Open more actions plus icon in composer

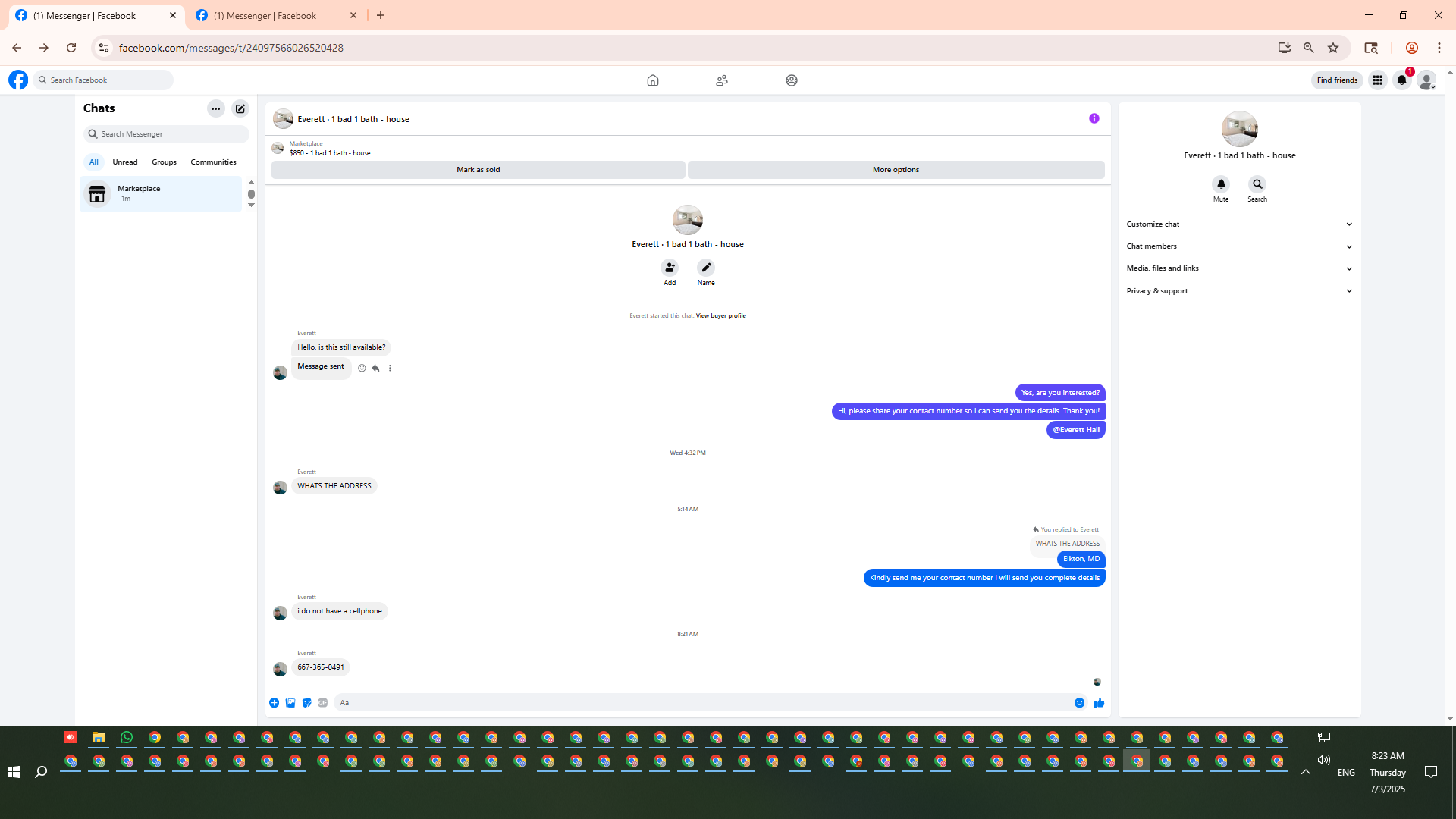[274, 703]
